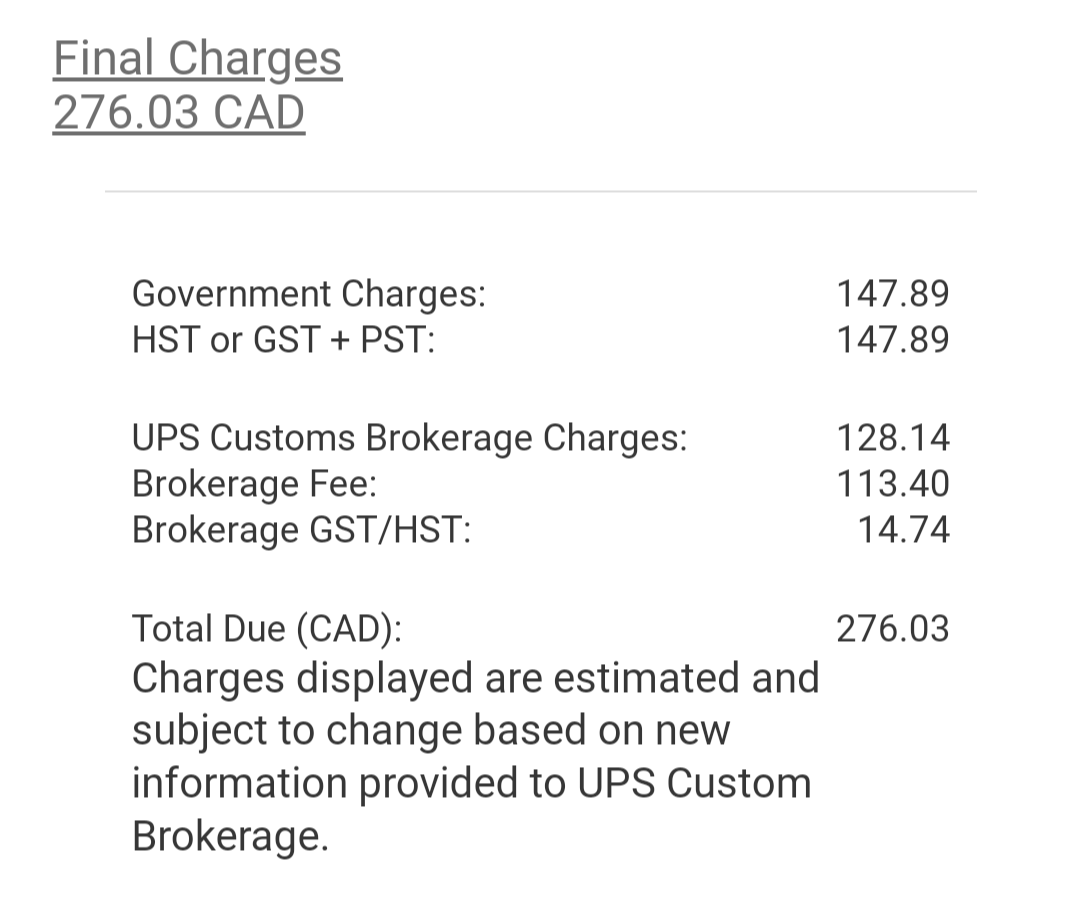The image size is (1080, 917).
Task: Click the 'information provided to UPS Custom' line
Action: tap(472, 784)
